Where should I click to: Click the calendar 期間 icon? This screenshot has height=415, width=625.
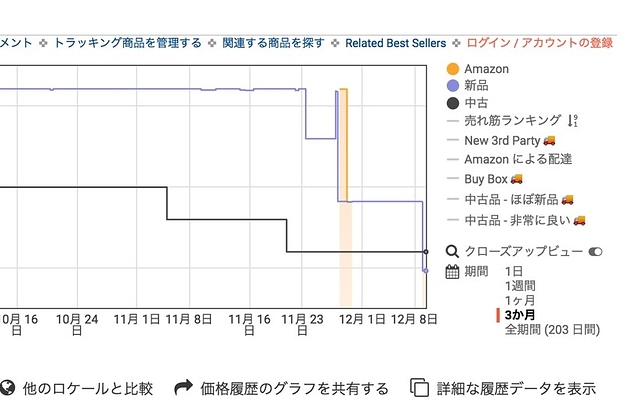[x=452, y=272]
